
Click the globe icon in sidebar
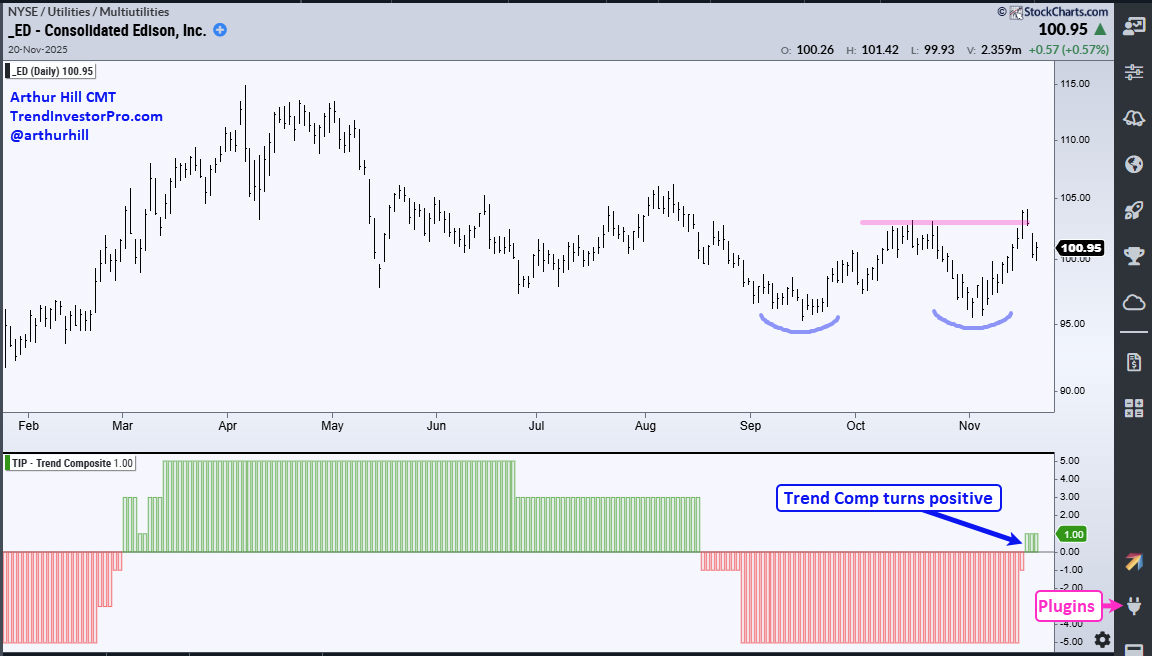(1134, 164)
